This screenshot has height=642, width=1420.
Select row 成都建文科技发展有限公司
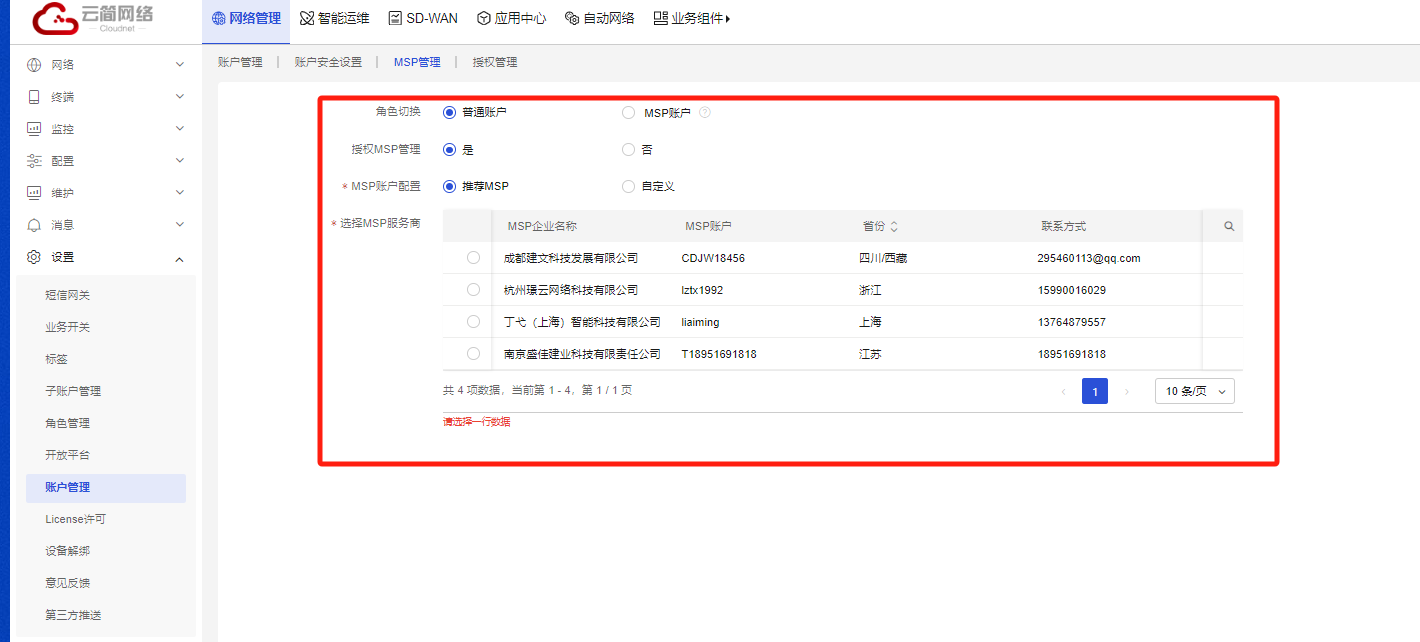(473, 258)
